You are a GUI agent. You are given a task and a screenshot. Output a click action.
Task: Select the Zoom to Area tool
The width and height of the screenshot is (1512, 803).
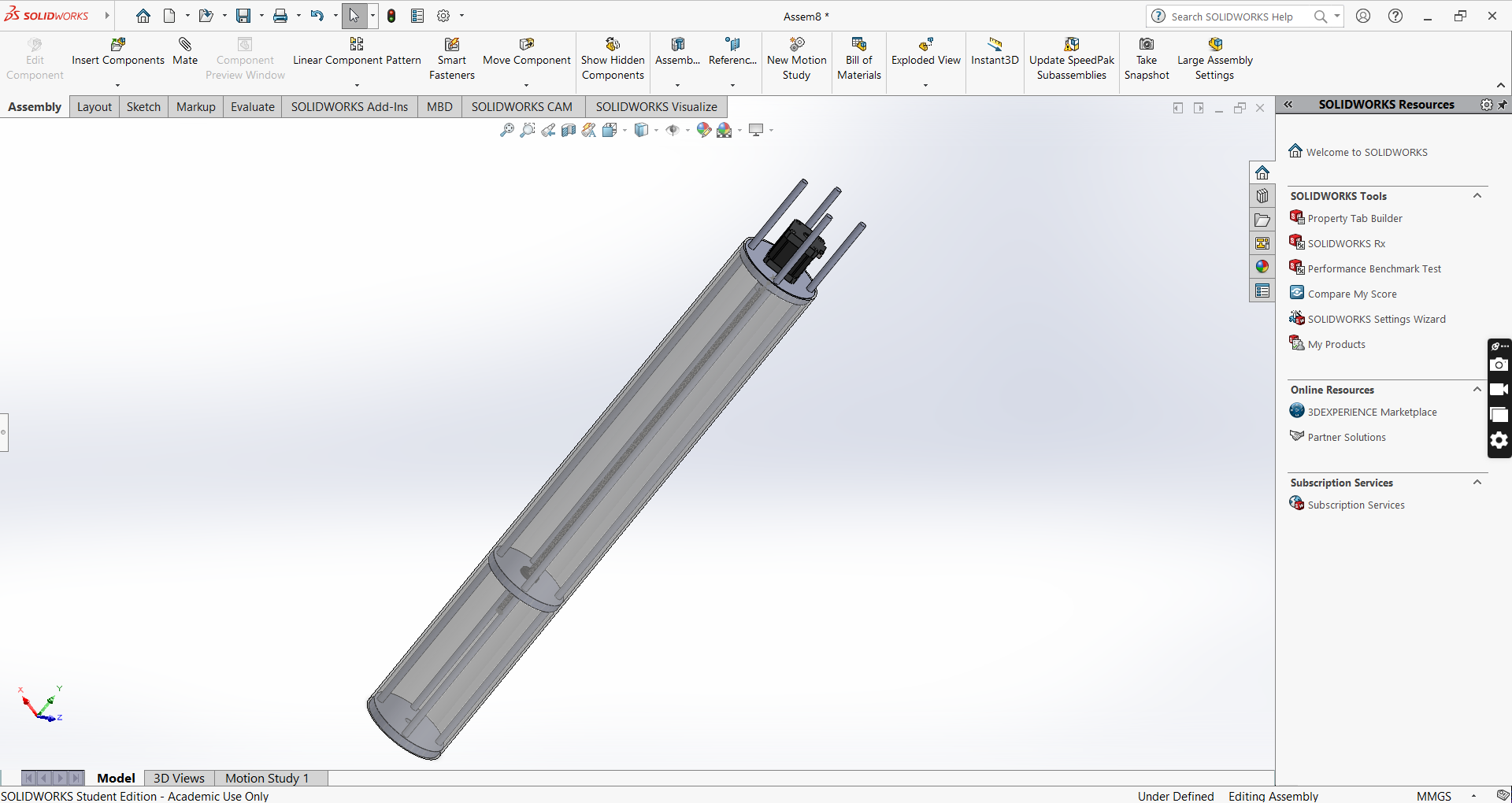tap(528, 130)
